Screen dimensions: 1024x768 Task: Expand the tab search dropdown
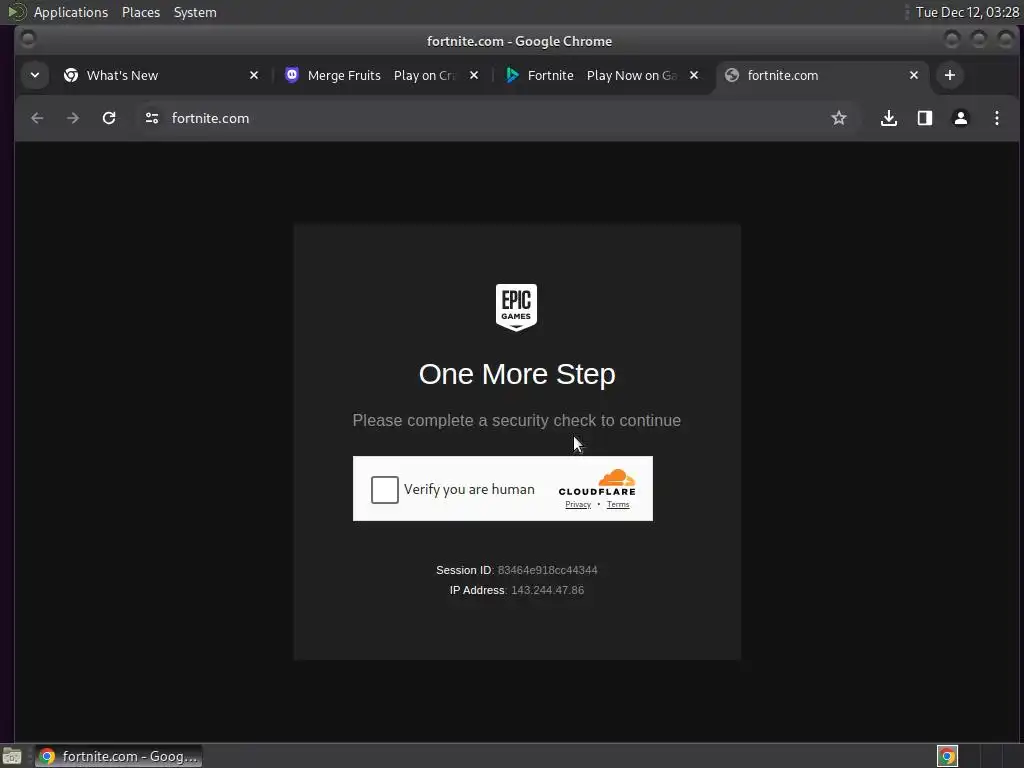click(35, 75)
